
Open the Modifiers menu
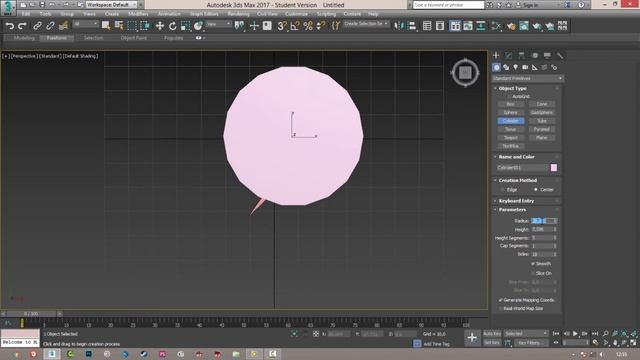click(138, 14)
